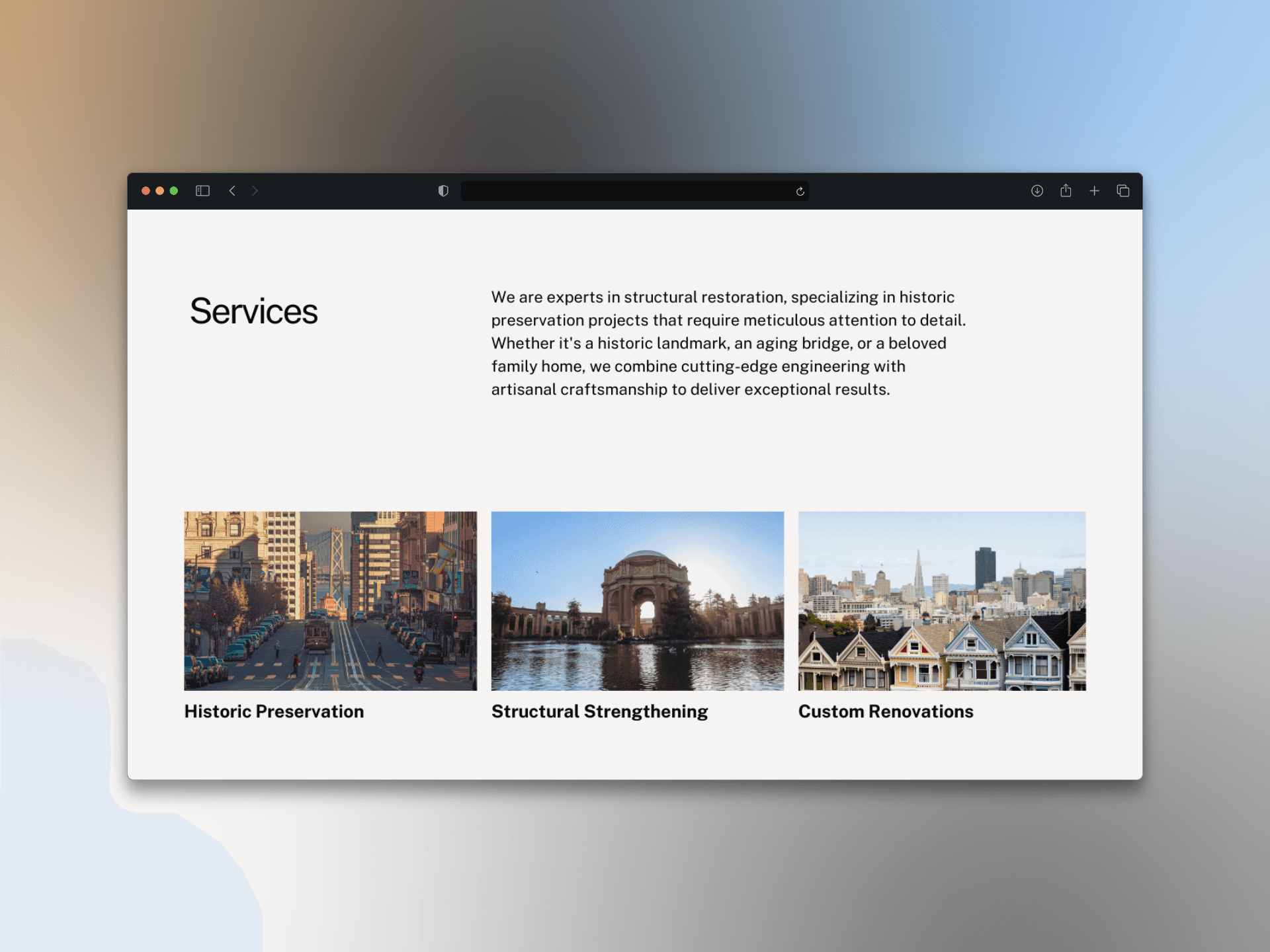Click the green maximize window dot

(174, 191)
